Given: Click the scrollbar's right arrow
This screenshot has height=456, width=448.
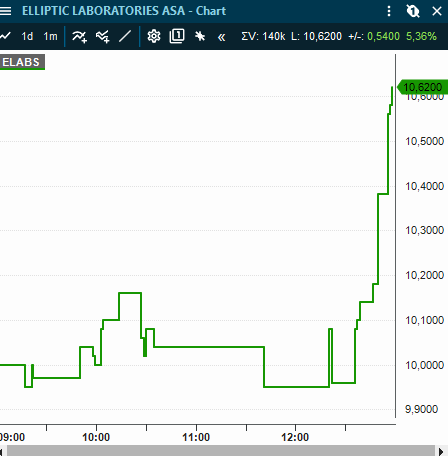Looking at the screenshot, I should pyautogui.click(x=441, y=451).
